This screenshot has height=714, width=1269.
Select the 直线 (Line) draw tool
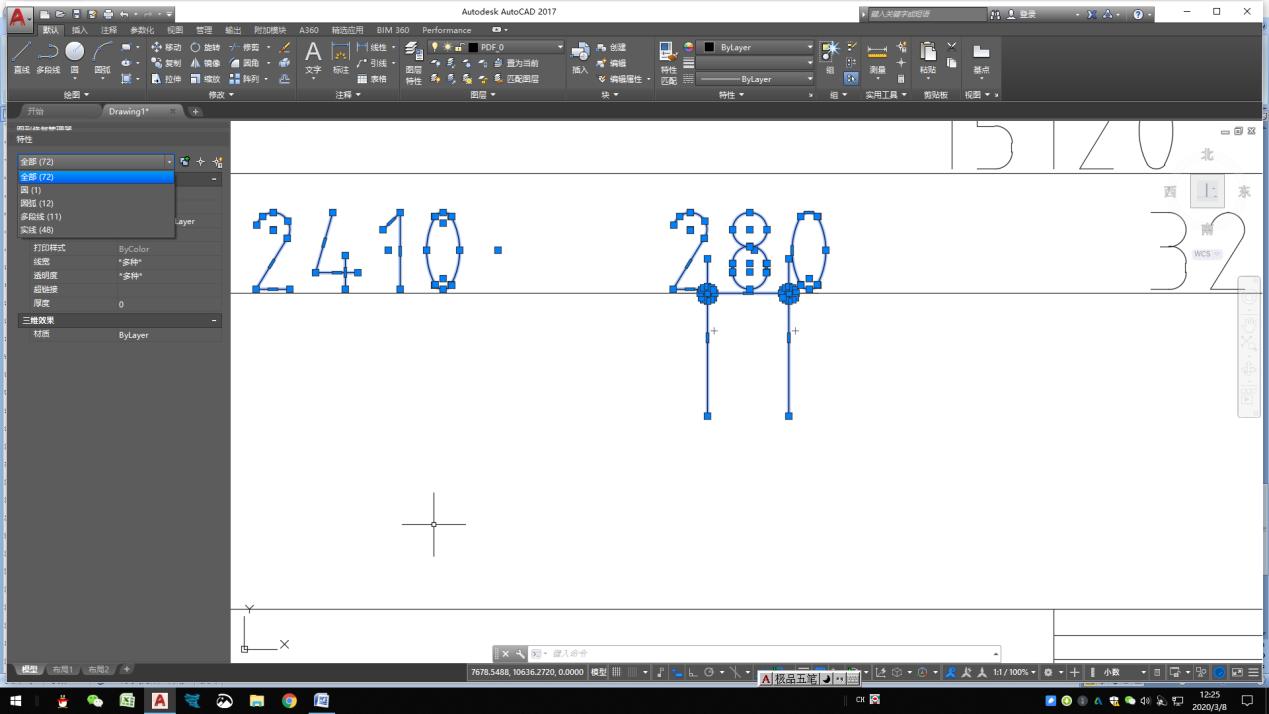[x=21, y=56]
